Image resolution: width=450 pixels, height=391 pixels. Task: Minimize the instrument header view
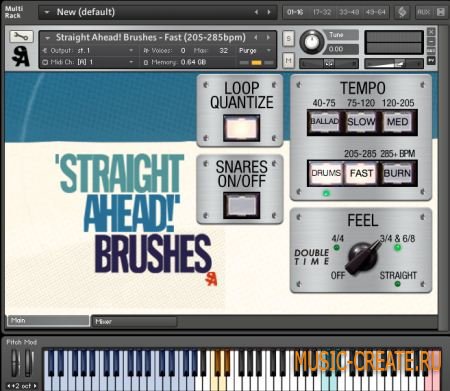(x=431, y=41)
